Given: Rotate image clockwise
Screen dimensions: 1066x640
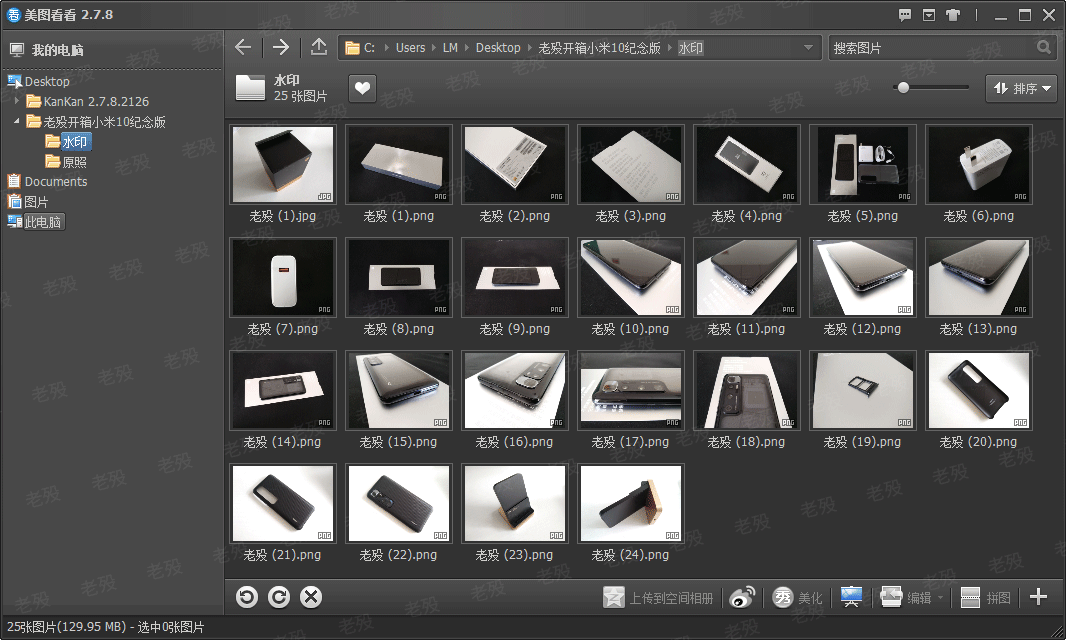Looking at the screenshot, I should point(279,597).
